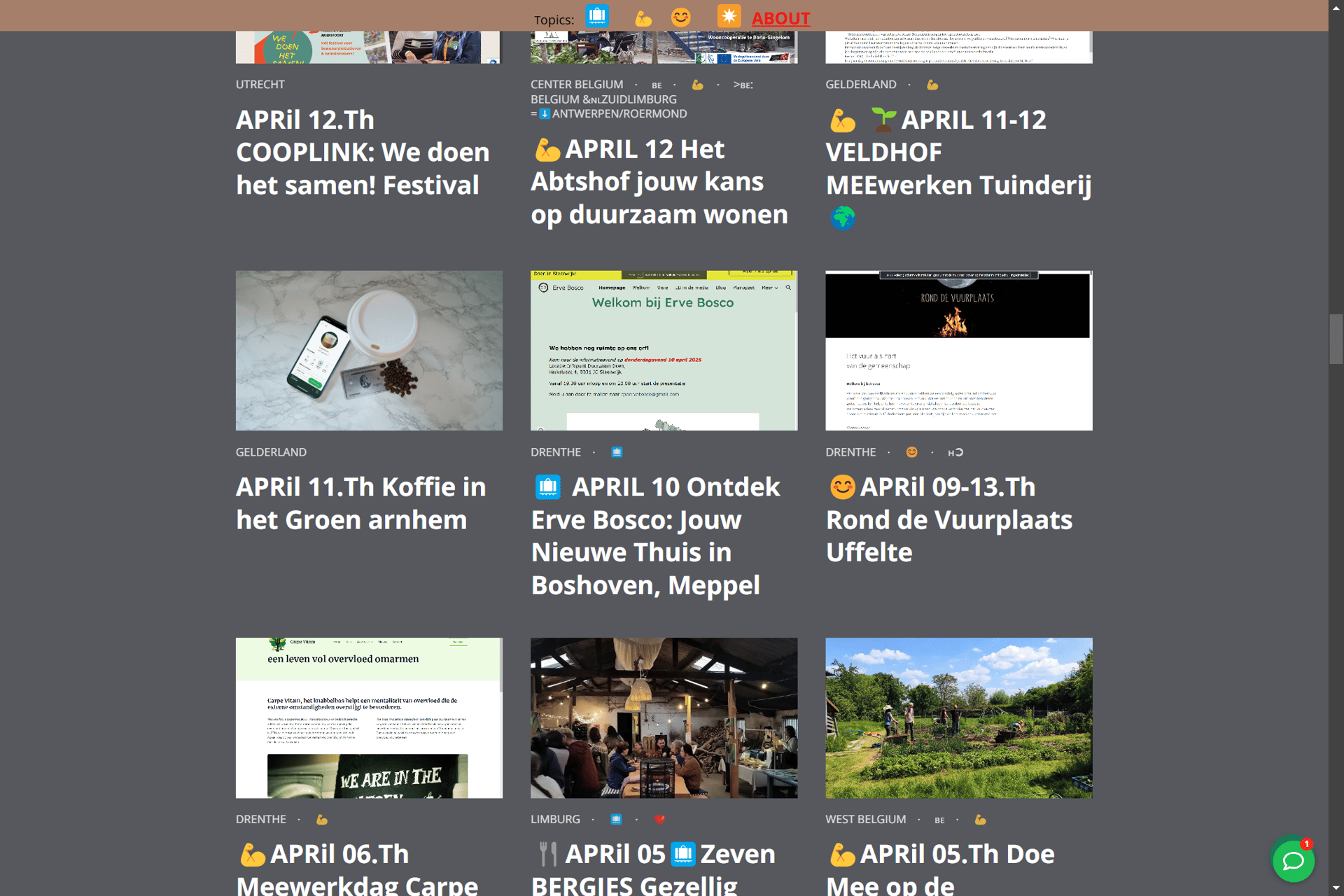The height and width of the screenshot is (896, 1344).
Task: Select the flexed biceps topic icon in the header
Action: coord(643,19)
